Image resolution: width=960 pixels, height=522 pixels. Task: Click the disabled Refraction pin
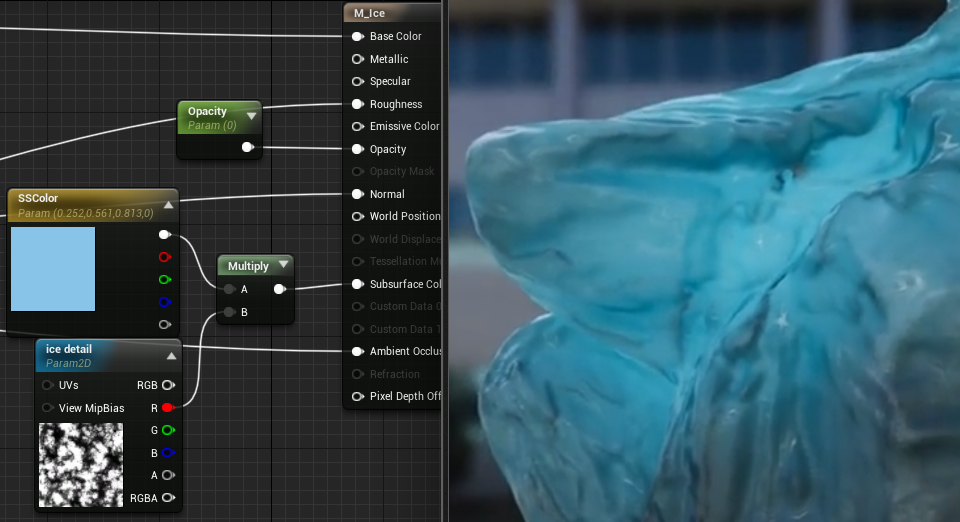coord(358,374)
